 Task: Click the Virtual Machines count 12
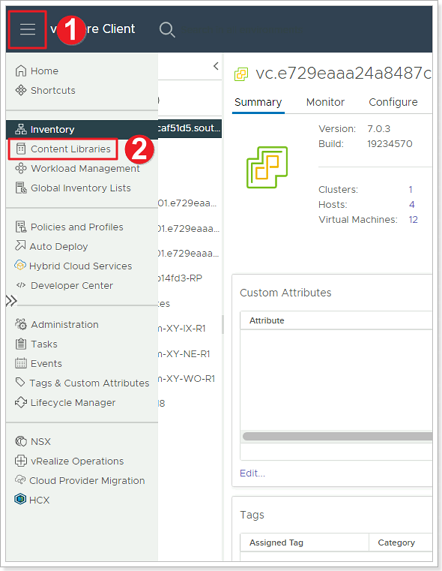click(x=413, y=220)
